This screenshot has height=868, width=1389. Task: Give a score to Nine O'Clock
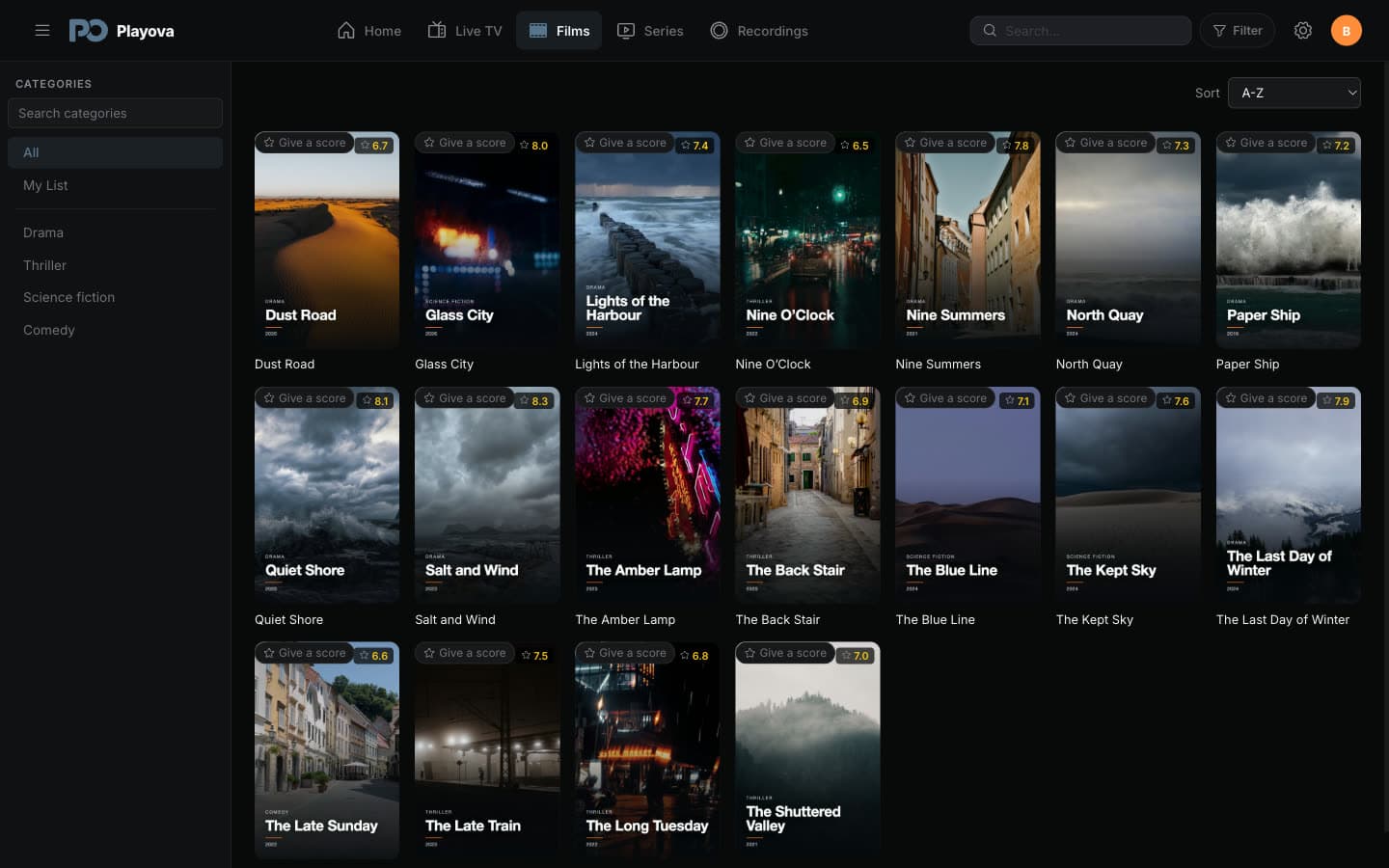tap(785, 143)
